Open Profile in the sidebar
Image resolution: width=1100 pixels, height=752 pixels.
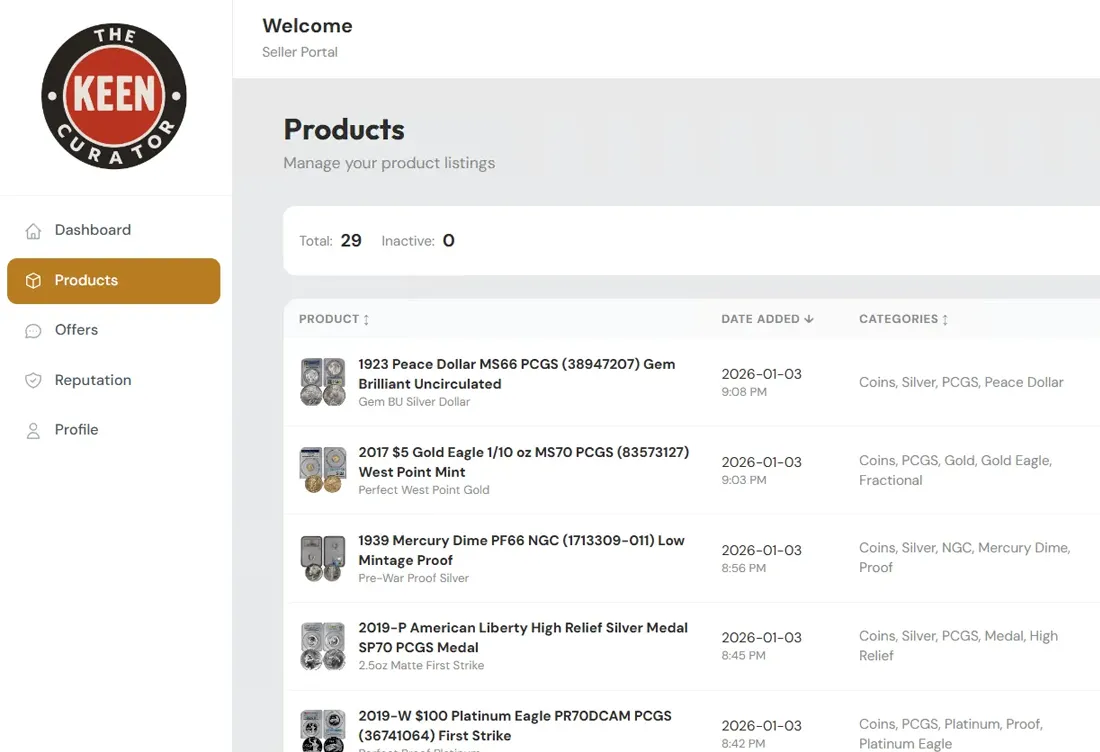coord(114,429)
